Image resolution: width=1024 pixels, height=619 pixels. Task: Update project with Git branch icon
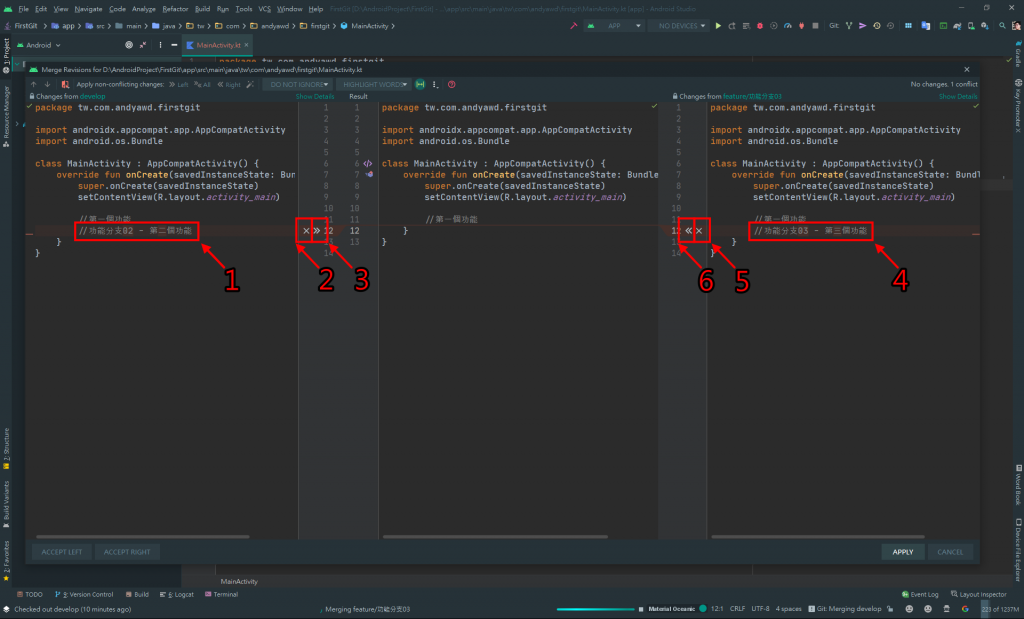[849, 26]
